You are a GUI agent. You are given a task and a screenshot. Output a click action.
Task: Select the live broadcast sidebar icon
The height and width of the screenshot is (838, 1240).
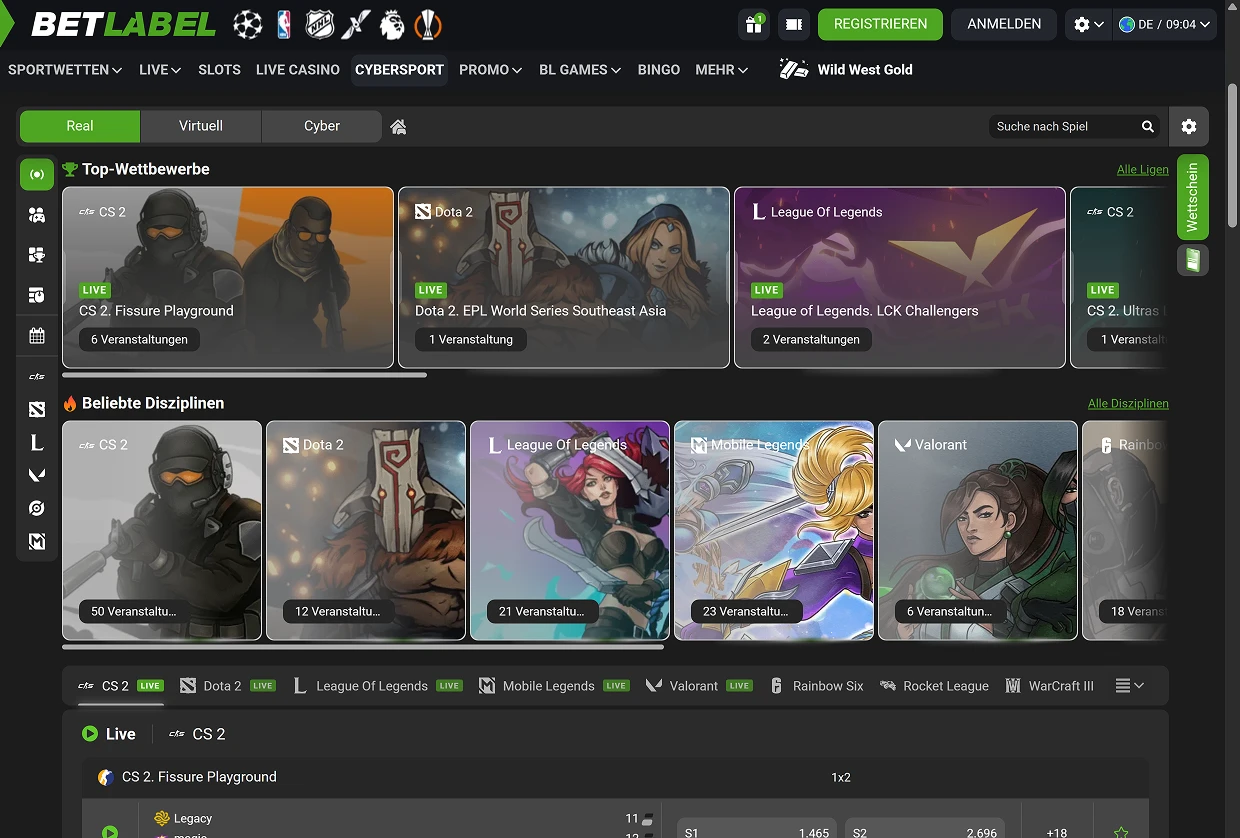[37, 175]
